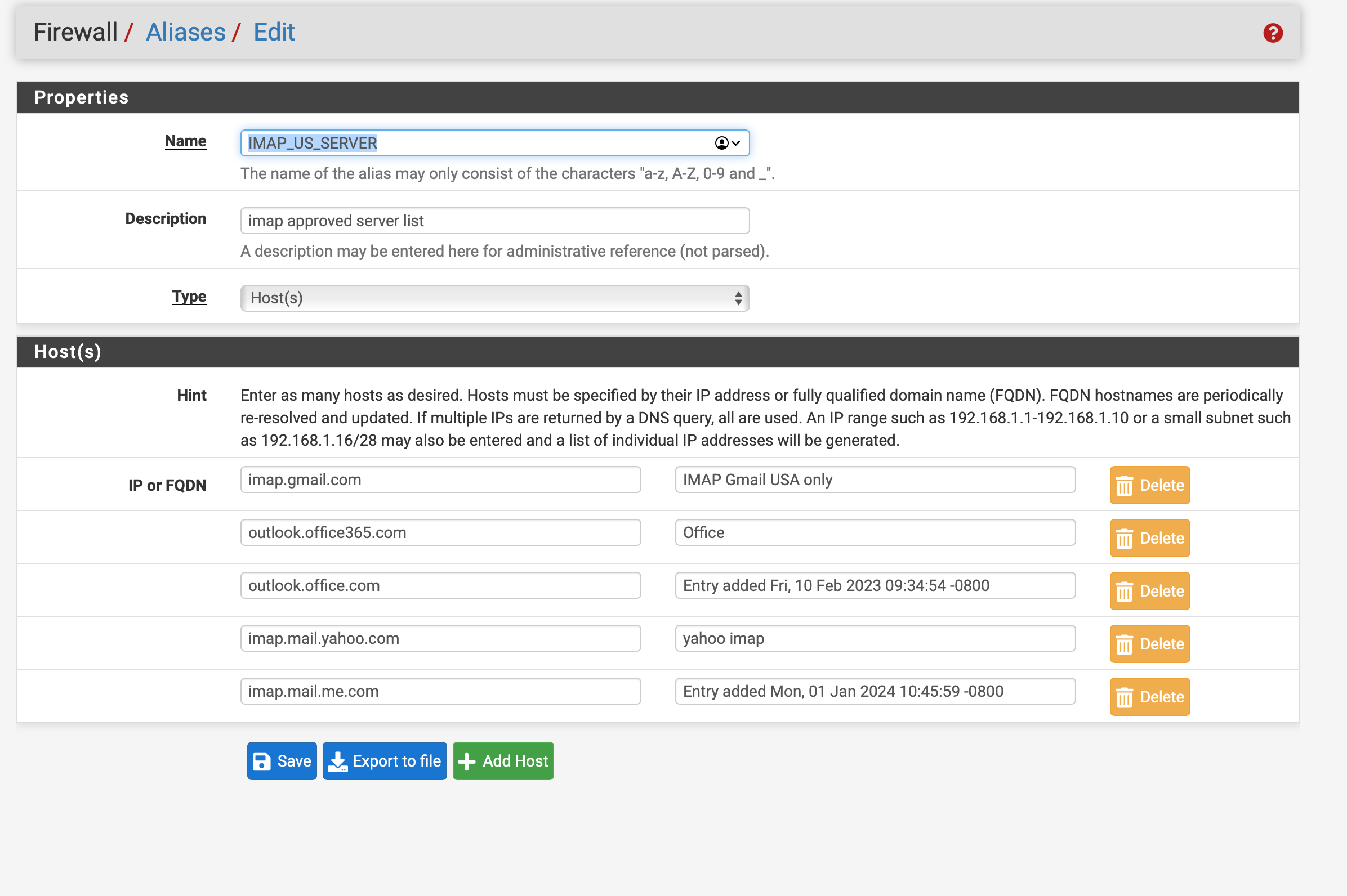This screenshot has width=1347, height=896.
Task: Click the 'Office' description field
Action: click(x=875, y=532)
